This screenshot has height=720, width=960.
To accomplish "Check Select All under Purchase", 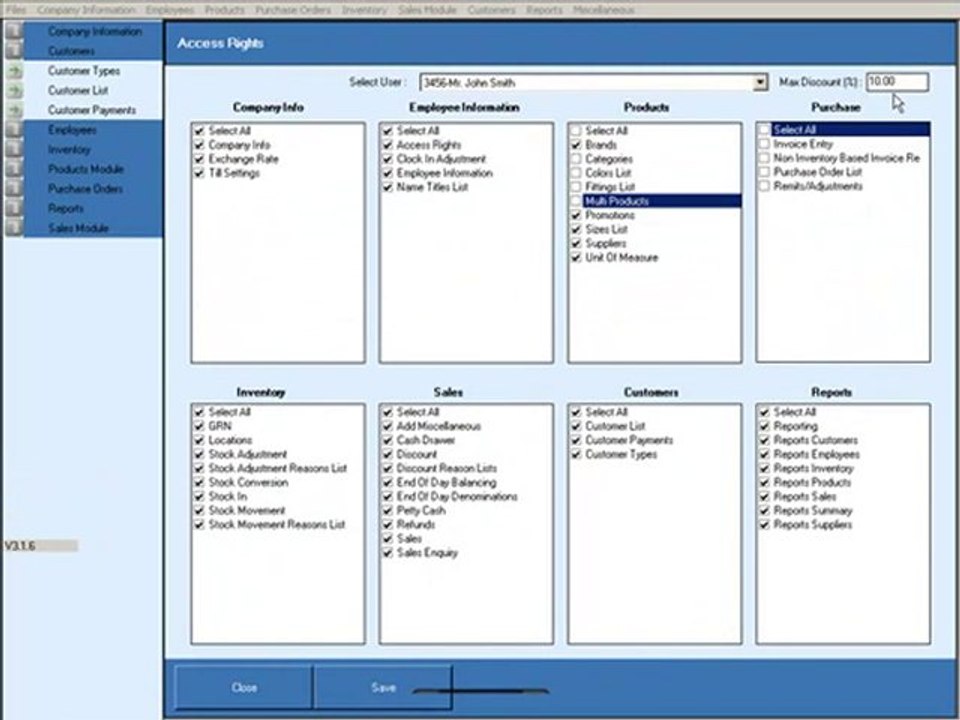I will (x=764, y=130).
